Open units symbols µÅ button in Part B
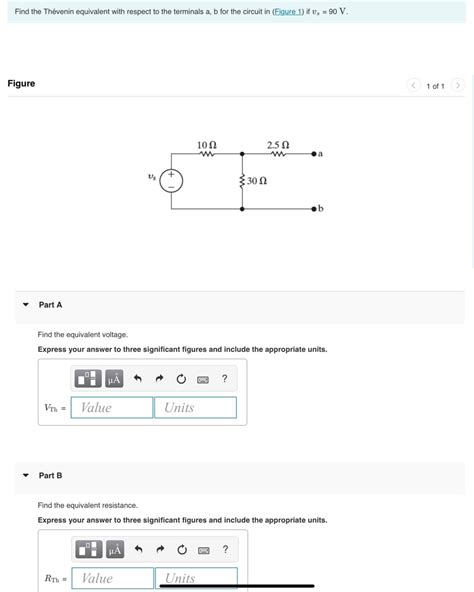This screenshot has width=474, height=592. point(115,549)
